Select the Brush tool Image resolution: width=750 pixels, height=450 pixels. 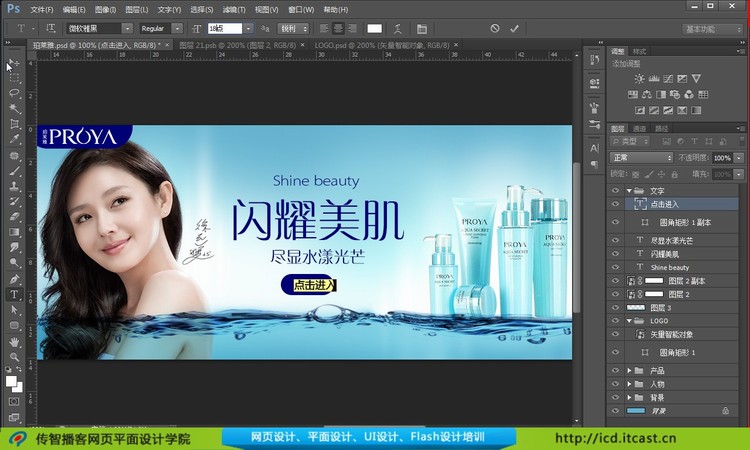click(x=14, y=171)
